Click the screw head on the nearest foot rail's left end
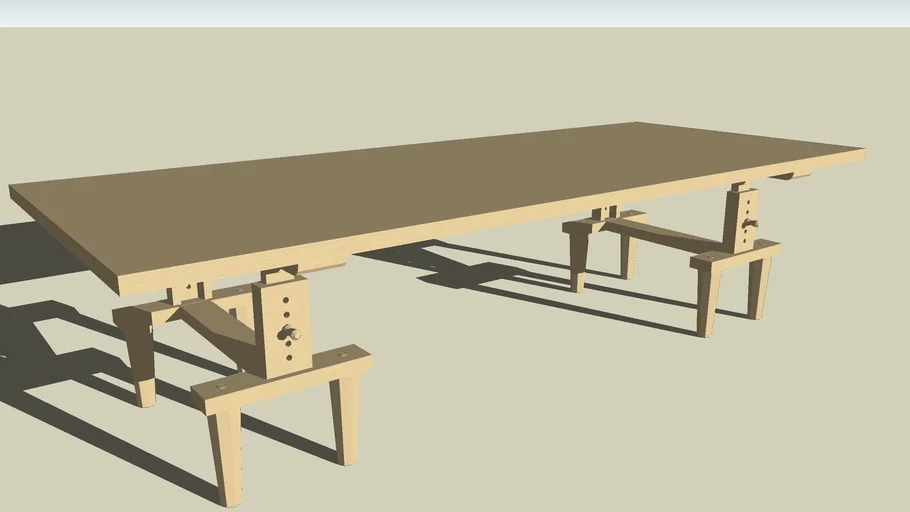The image size is (910, 512). coord(221,384)
